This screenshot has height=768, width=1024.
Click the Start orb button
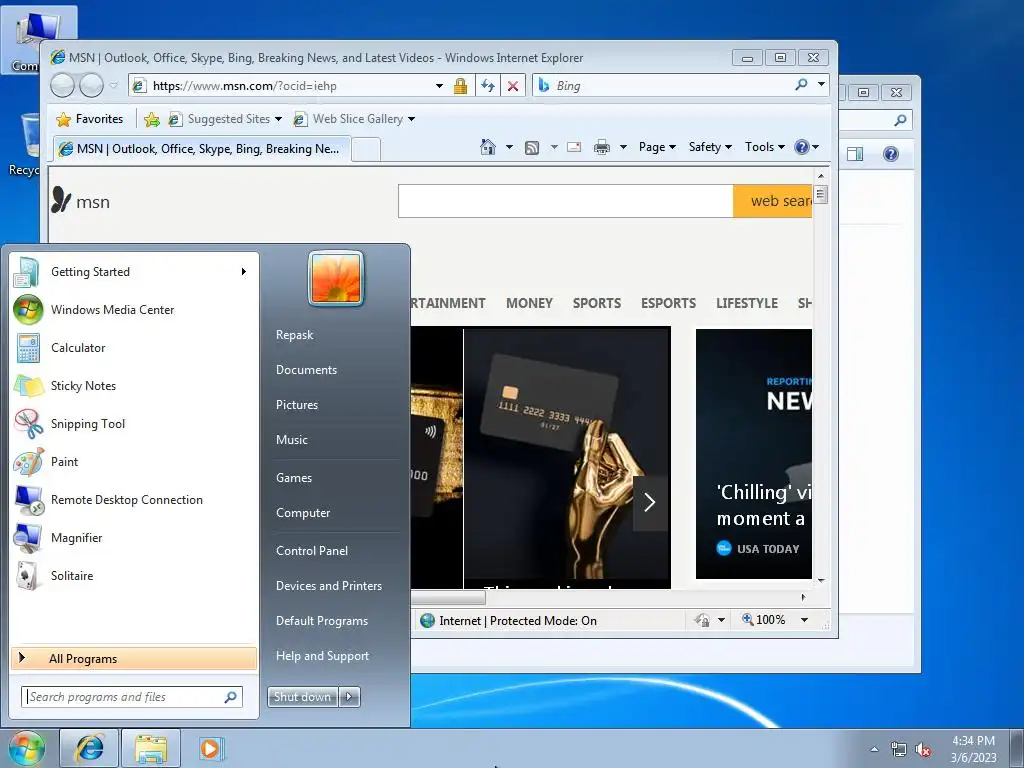pos(27,748)
